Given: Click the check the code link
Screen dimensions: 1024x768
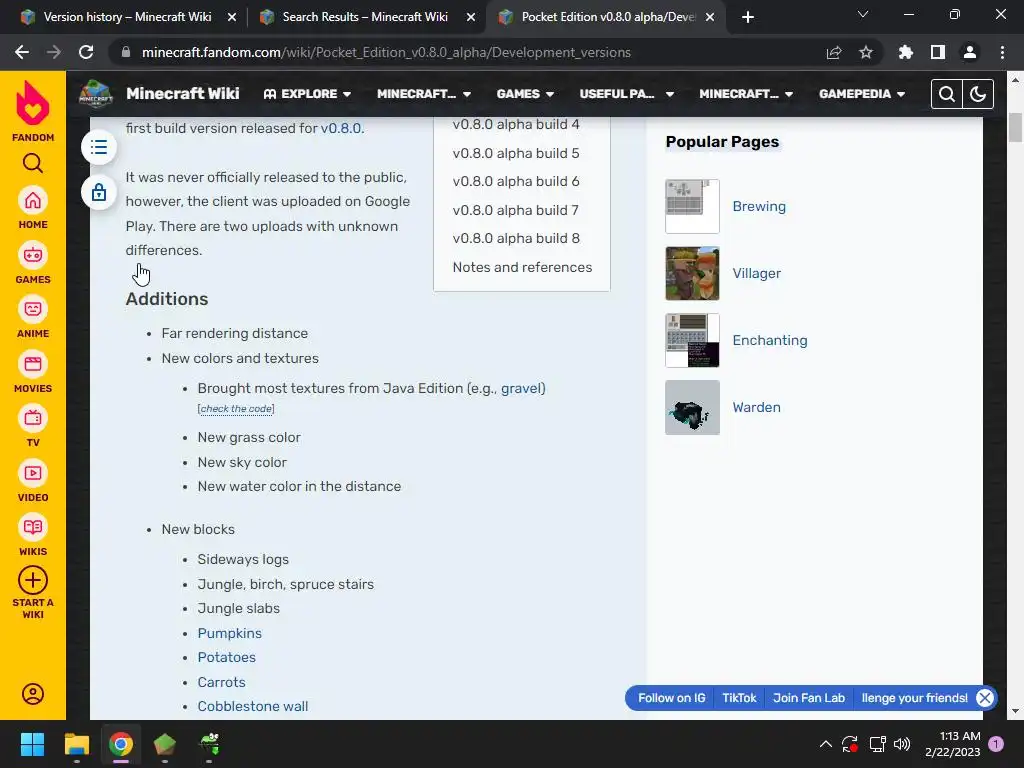Looking at the screenshot, I should (x=236, y=409).
